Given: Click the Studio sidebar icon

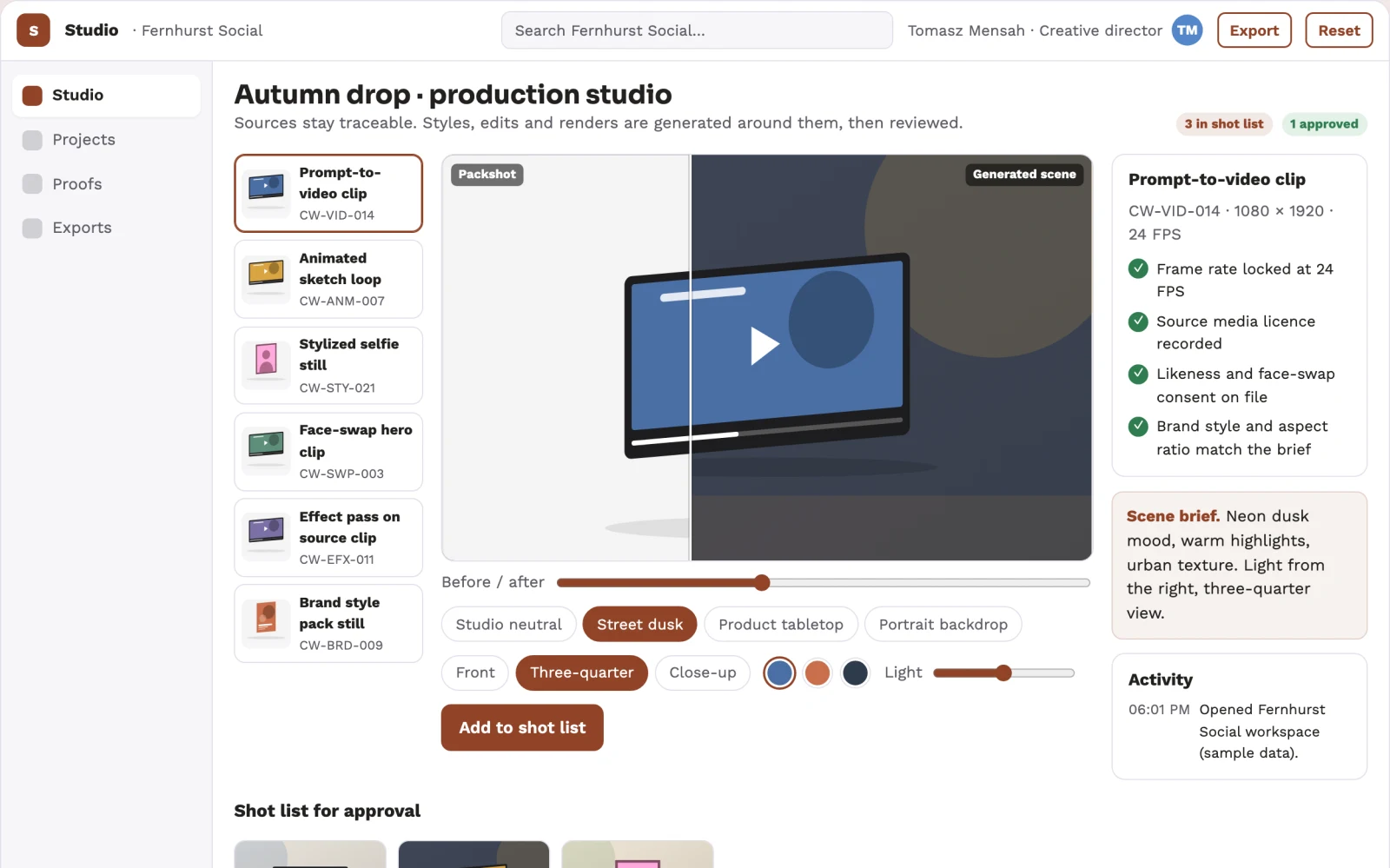Looking at the screenshot, I should 32,96.
